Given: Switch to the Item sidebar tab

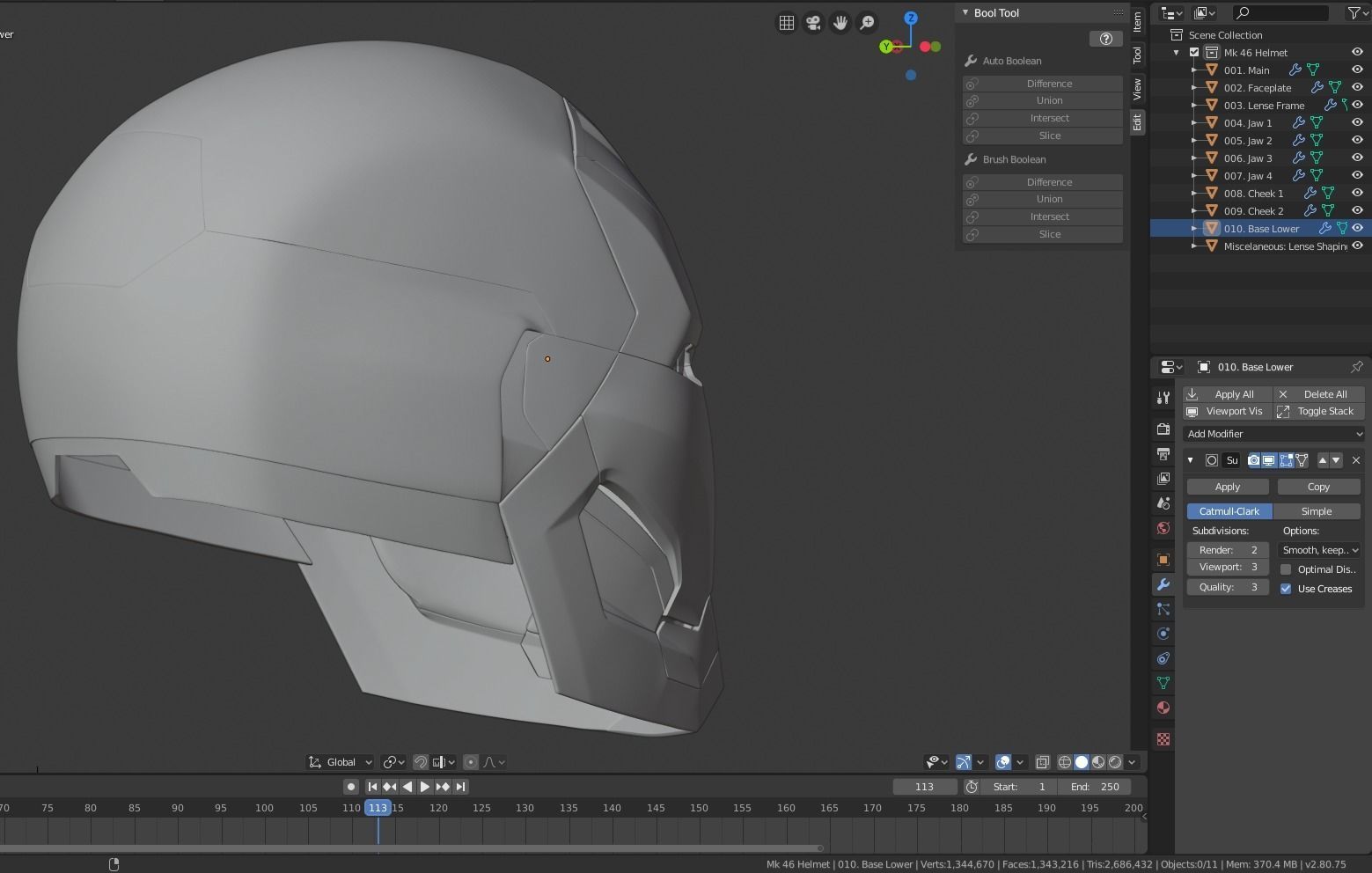Looking at the screenshot, I should pos(1137,22).
